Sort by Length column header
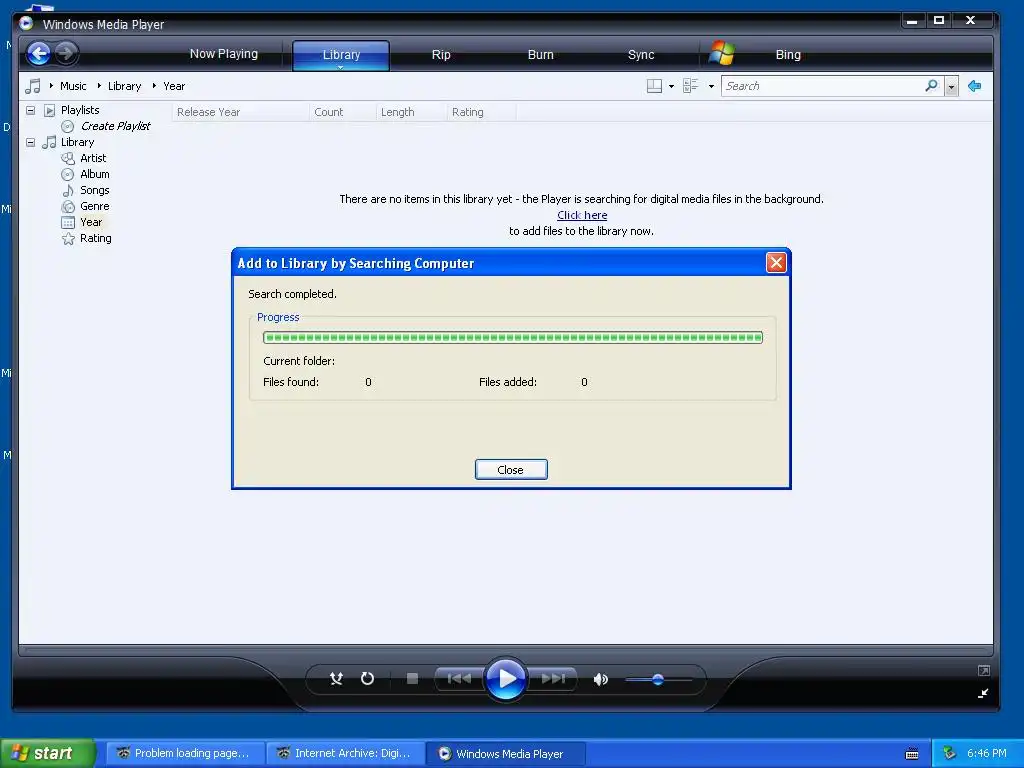The image size is (1024, 768). (411, 112)
